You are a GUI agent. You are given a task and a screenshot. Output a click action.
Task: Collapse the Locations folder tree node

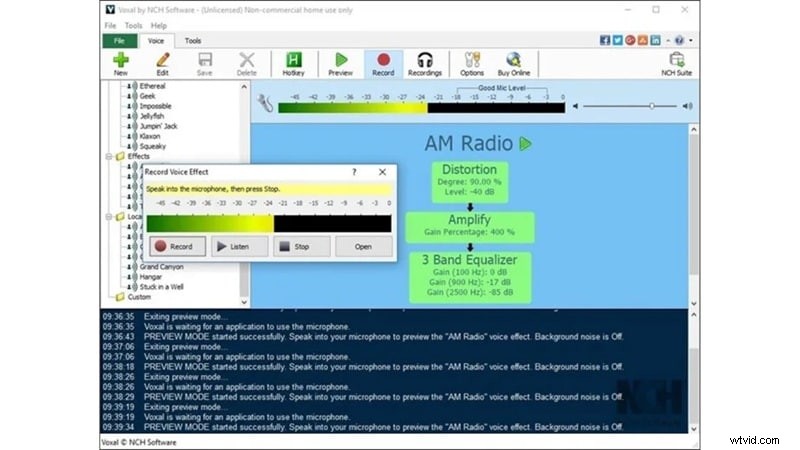(x=109, y=216)
